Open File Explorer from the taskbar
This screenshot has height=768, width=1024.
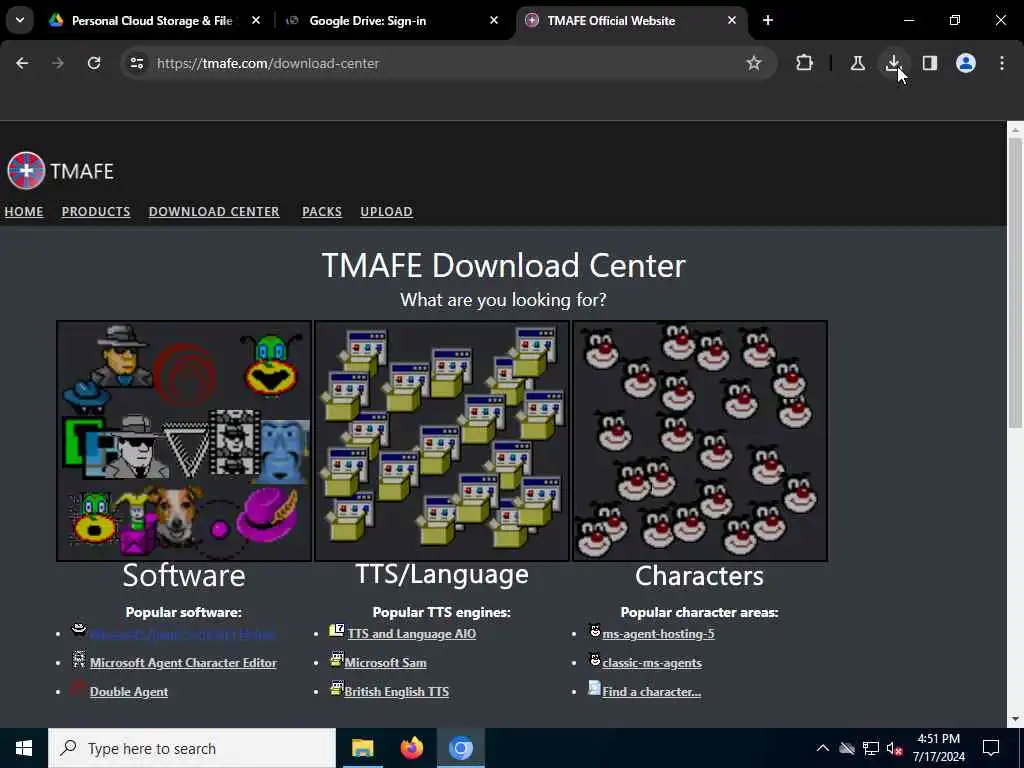click(362, 748)
